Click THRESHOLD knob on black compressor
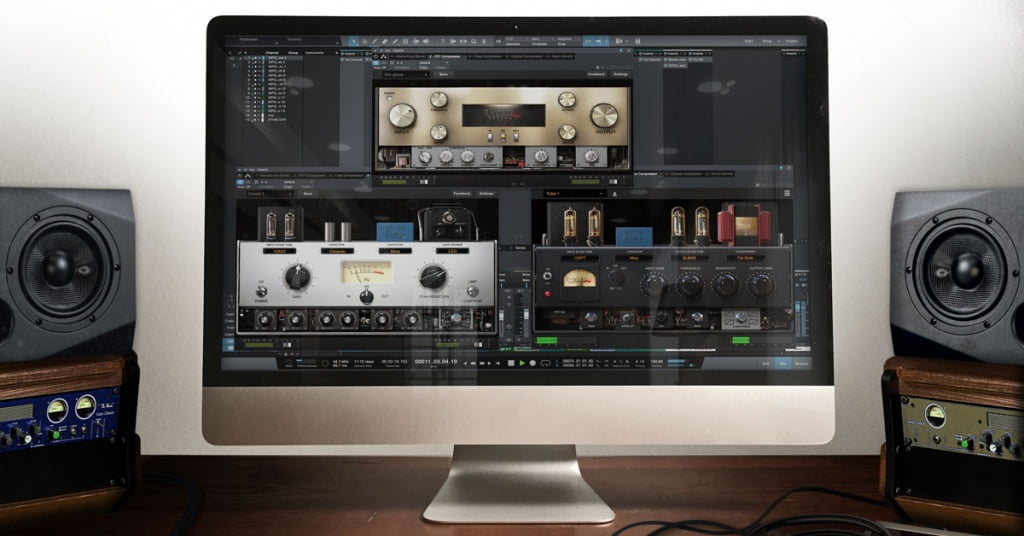Viewport: 1024px width, 536px height. 689,284
